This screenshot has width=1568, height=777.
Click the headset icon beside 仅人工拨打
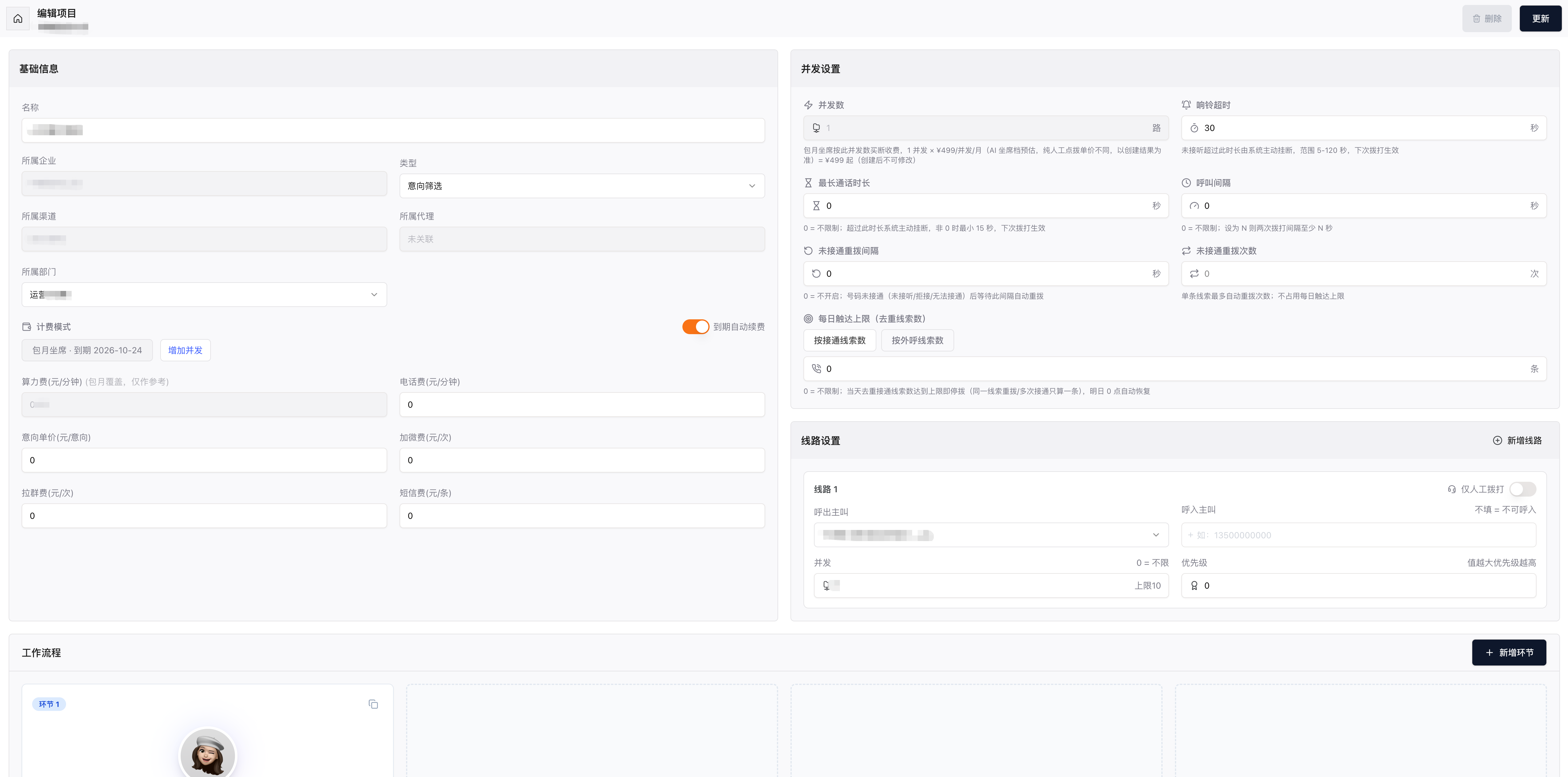[x=1452, y=489]
